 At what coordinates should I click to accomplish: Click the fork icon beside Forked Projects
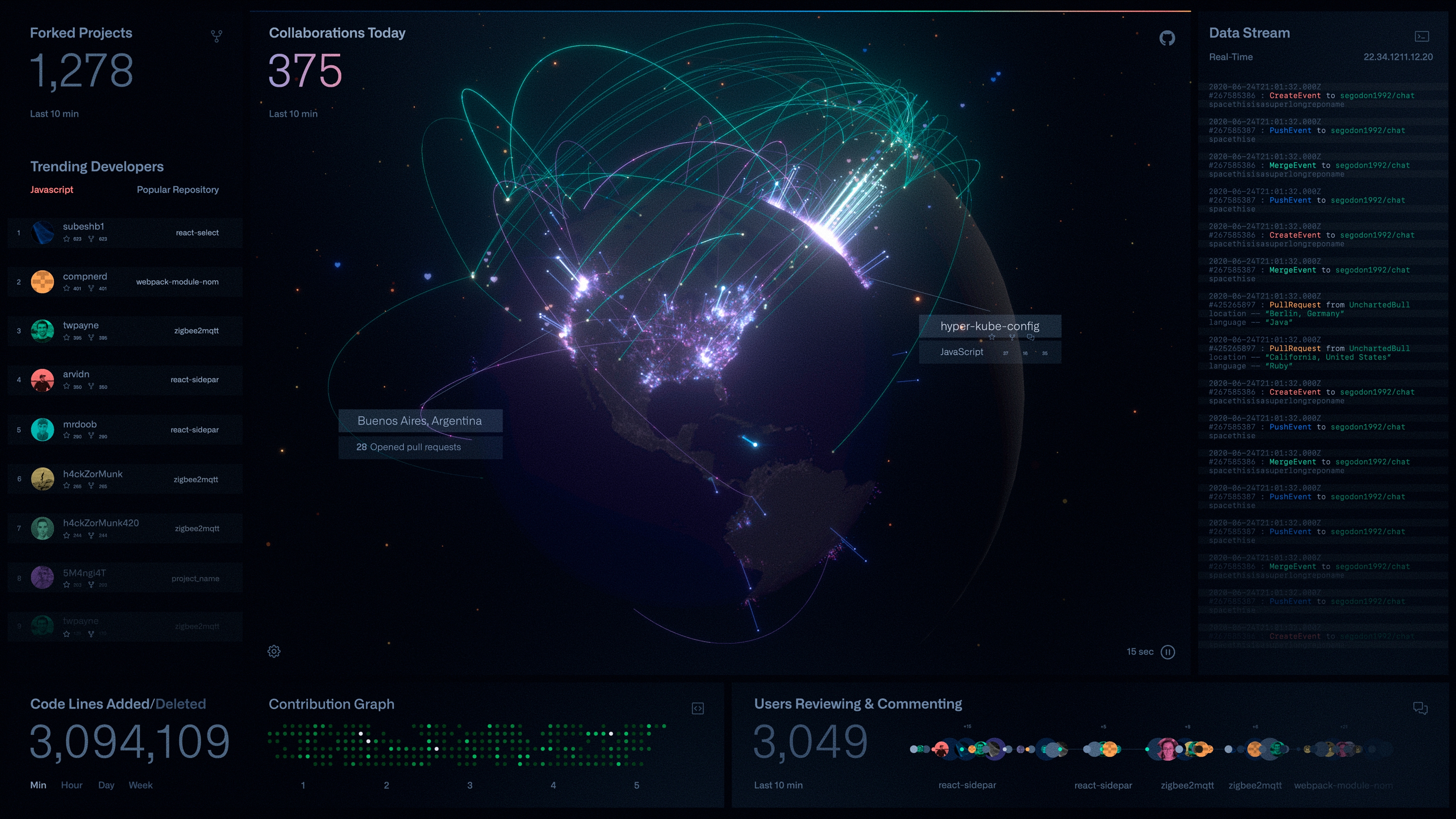coord(216,36)
